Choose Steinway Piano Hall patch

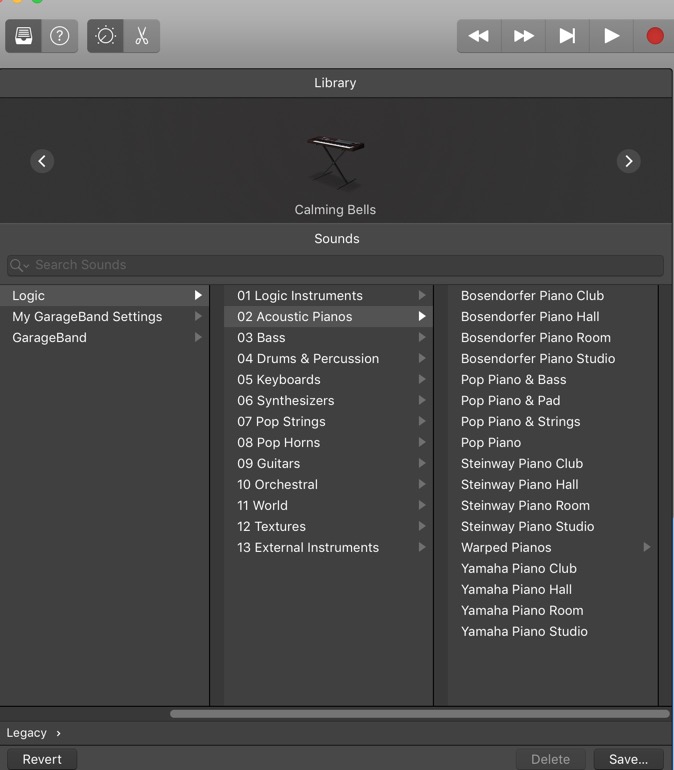tap(552, 485)
